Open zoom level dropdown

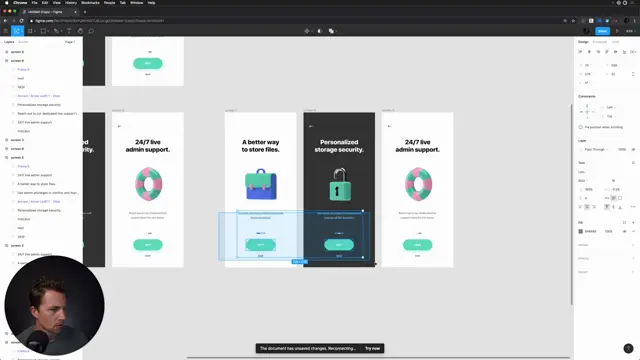click(631, 31)
